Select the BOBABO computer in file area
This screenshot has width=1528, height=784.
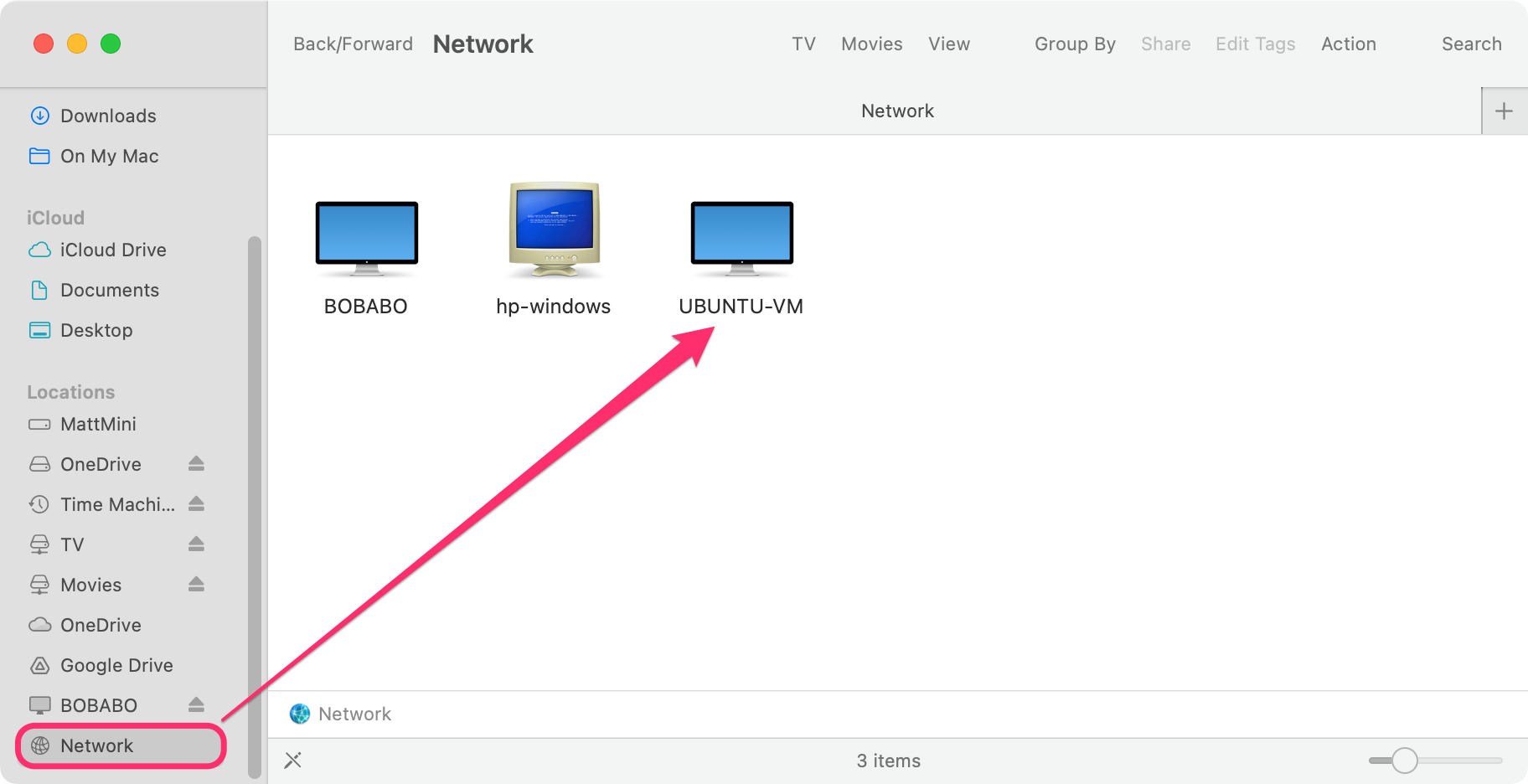point(366,239)
